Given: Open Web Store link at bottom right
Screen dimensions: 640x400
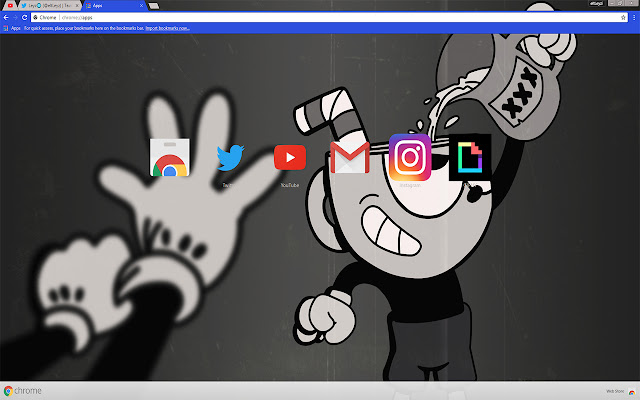Looking at the screenshot, I should click(x=620, y=391).
